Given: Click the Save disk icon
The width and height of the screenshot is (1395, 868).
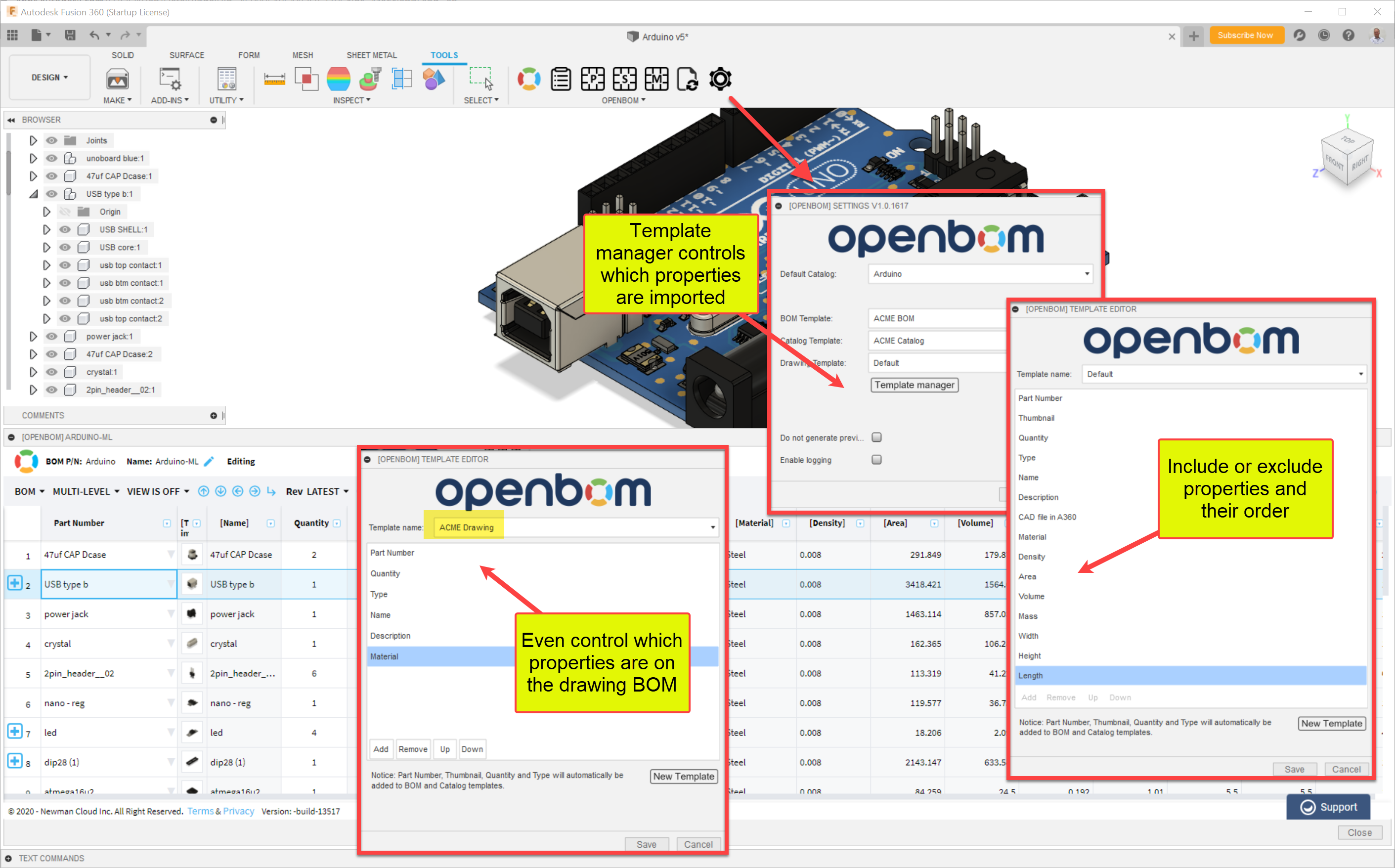Looking at the screenshot, I should coord(70,36).
